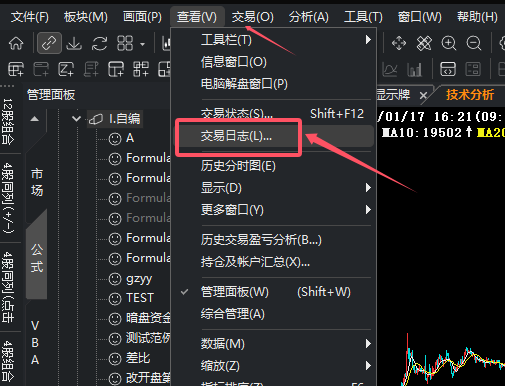Open the ruler and pencil drawing tools
Image resolution: width=505 pixels, height=386 pixels.
pyautogui.click(x=424, y=43)
